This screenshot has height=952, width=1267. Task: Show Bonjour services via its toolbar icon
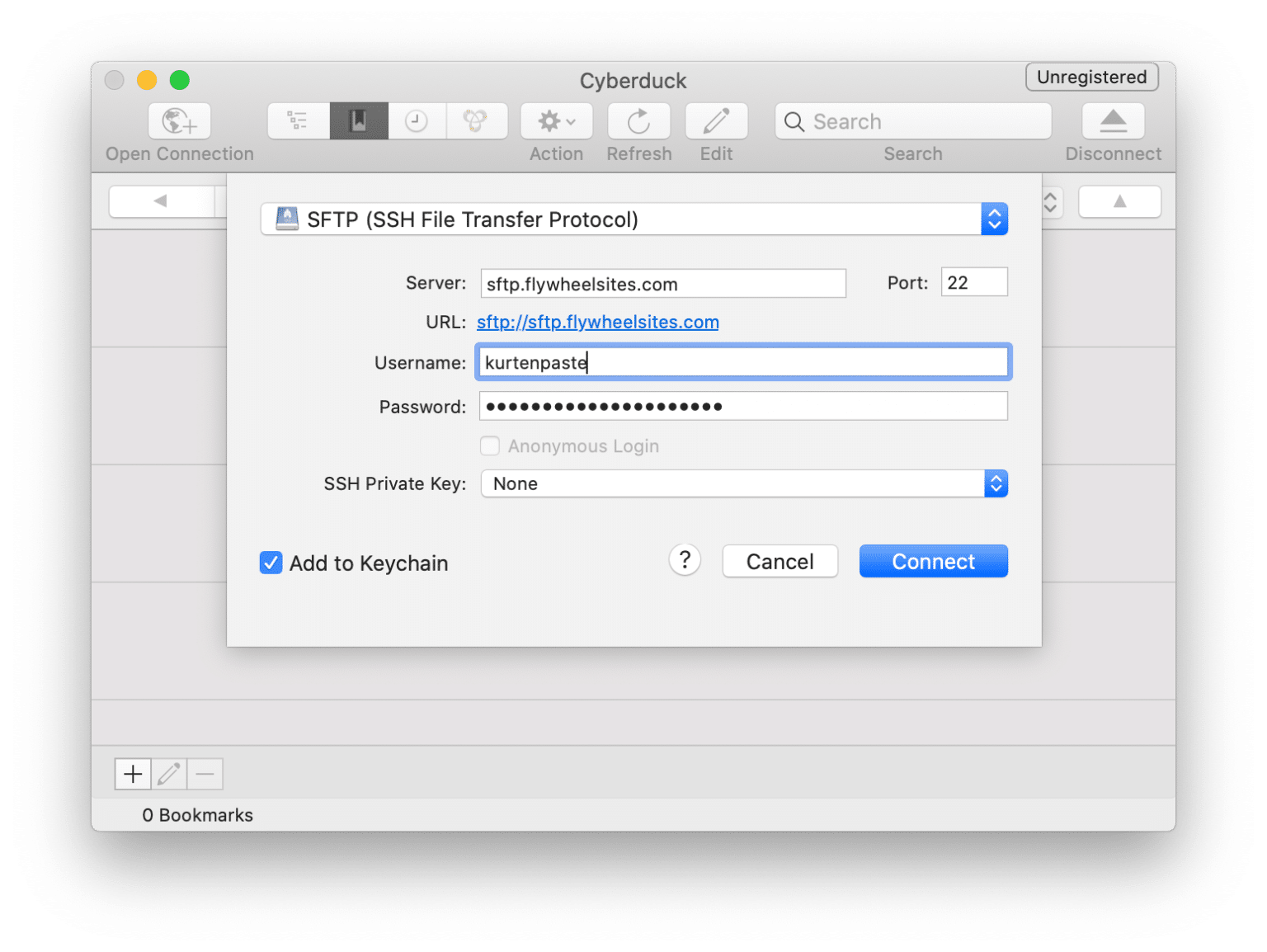(x=478, y=120)
